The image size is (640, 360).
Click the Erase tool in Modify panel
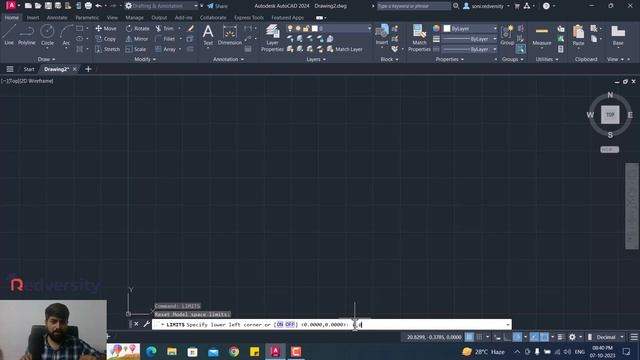190,29
